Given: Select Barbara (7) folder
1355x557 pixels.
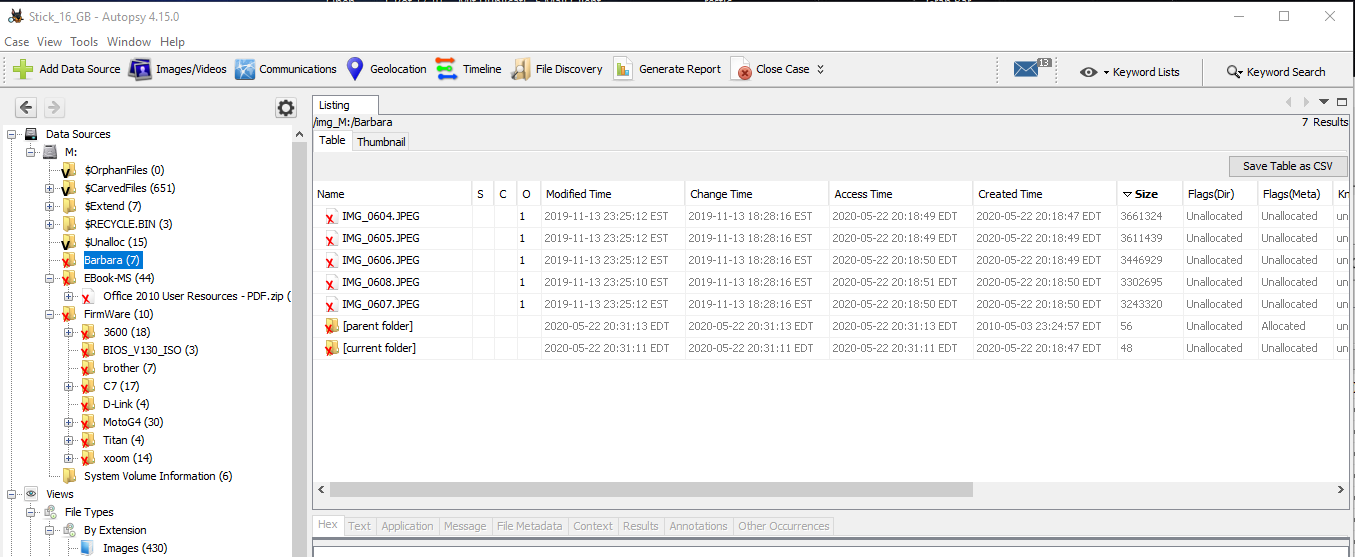Looking at the screenshot, I should [112, 260].
